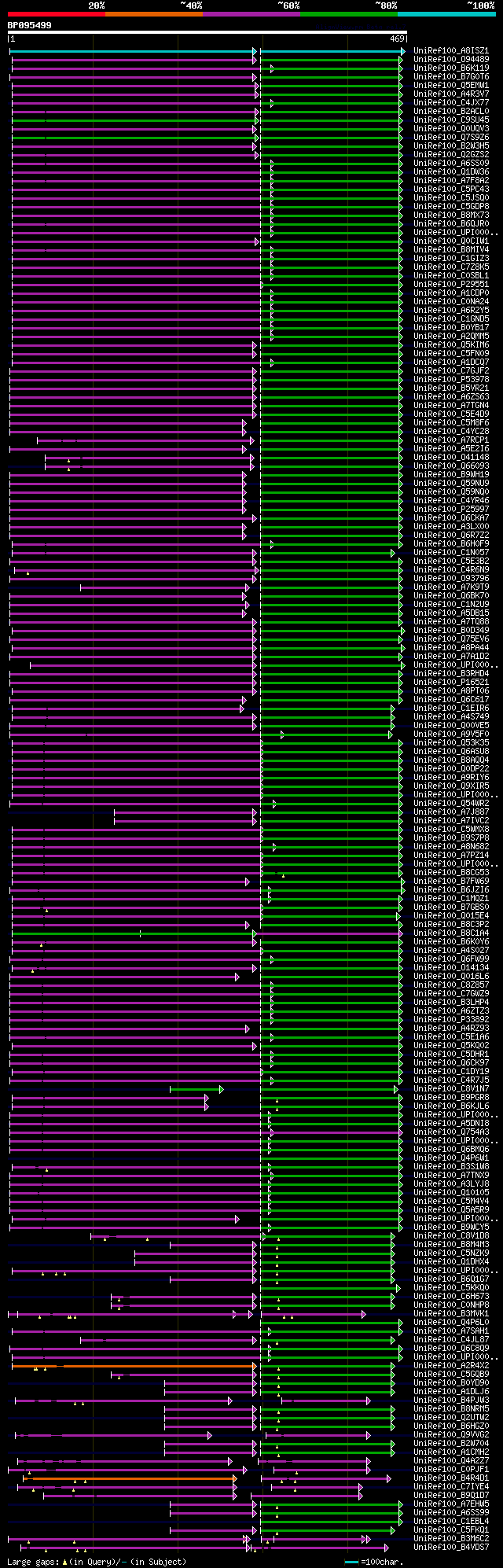Select label UniRef100_P53978
The width and height of the screenshot is (503, 1568).
point(451,379)
